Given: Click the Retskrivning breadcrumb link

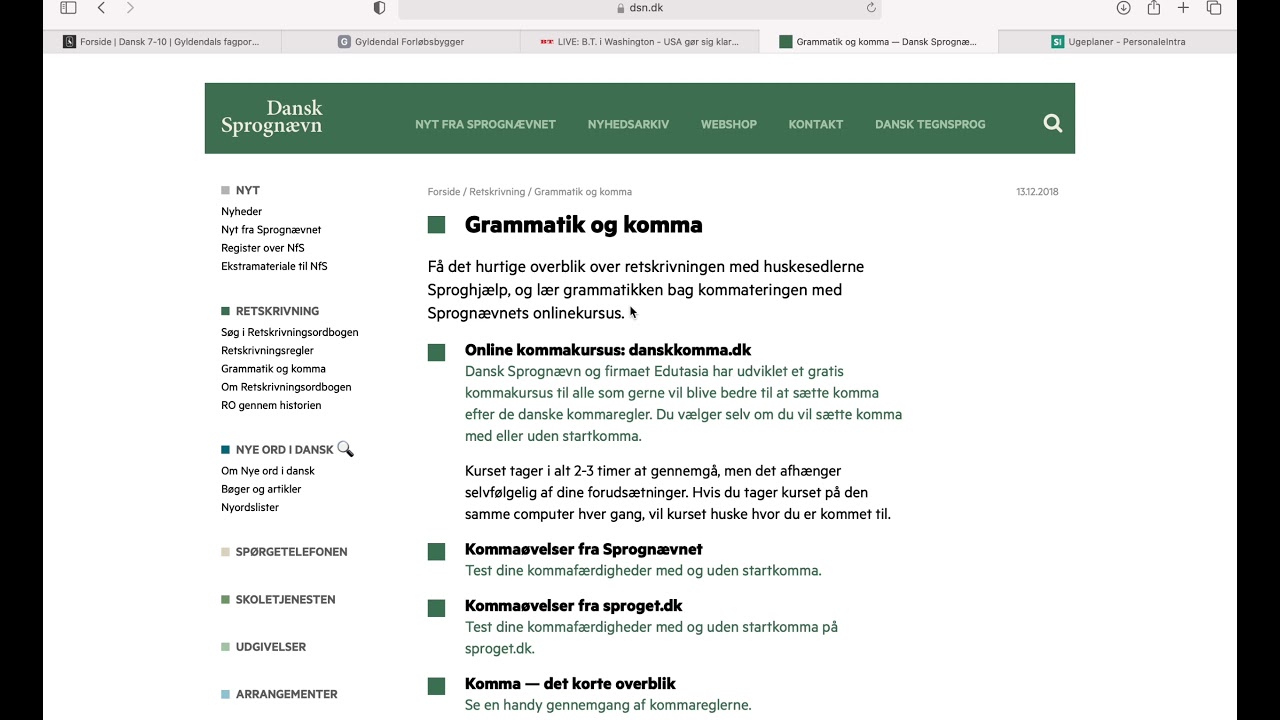Looking at the screenshot, I should tap(497, 192).
